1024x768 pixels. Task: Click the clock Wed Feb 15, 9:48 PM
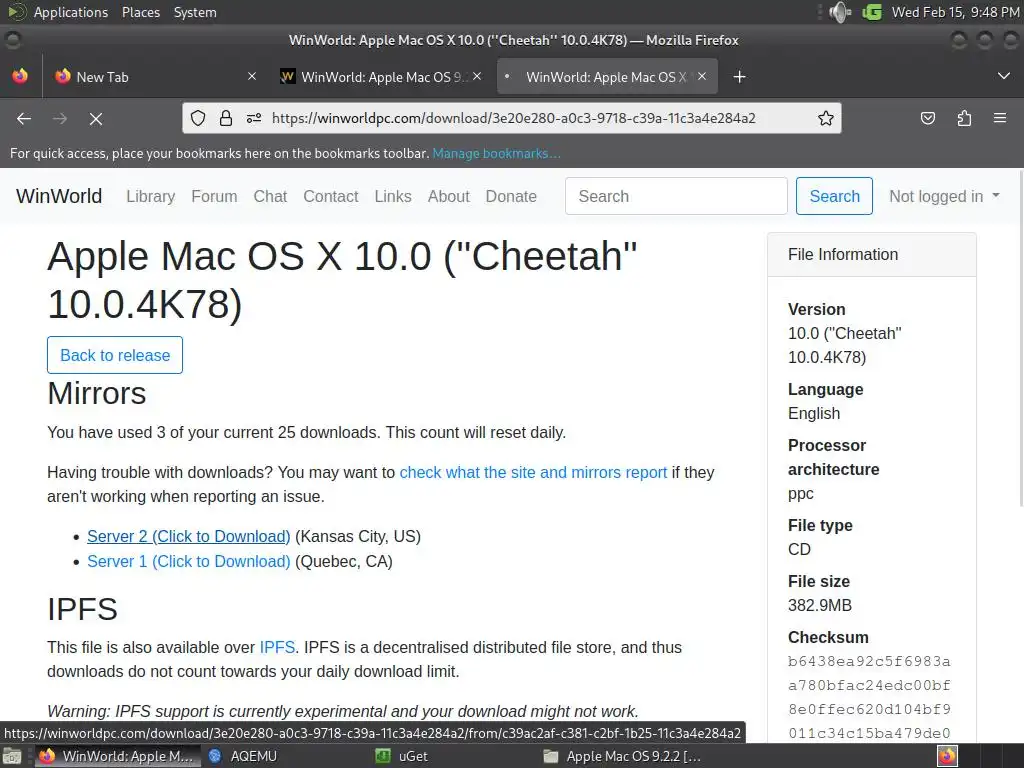(x=955, y=12)
